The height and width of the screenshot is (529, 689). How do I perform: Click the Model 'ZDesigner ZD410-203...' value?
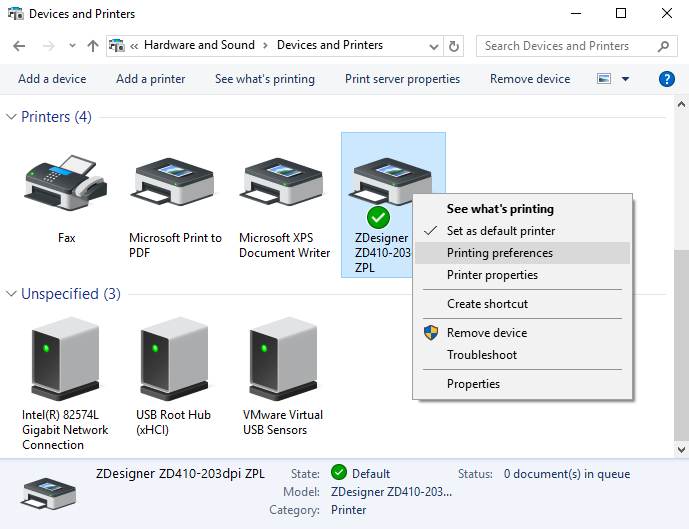(x=391, y=492)
